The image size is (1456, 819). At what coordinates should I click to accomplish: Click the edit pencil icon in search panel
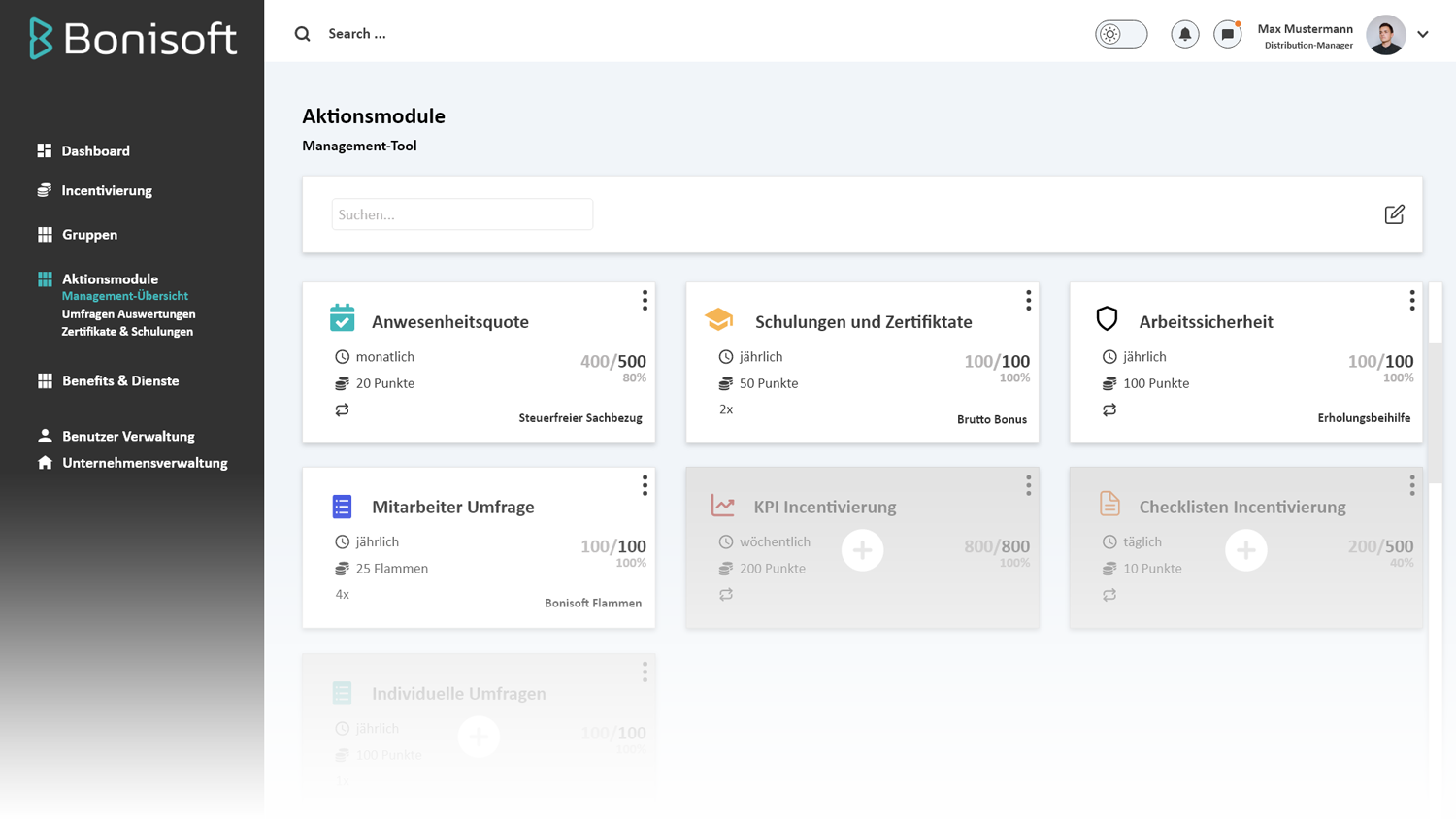coord(1394,214)
